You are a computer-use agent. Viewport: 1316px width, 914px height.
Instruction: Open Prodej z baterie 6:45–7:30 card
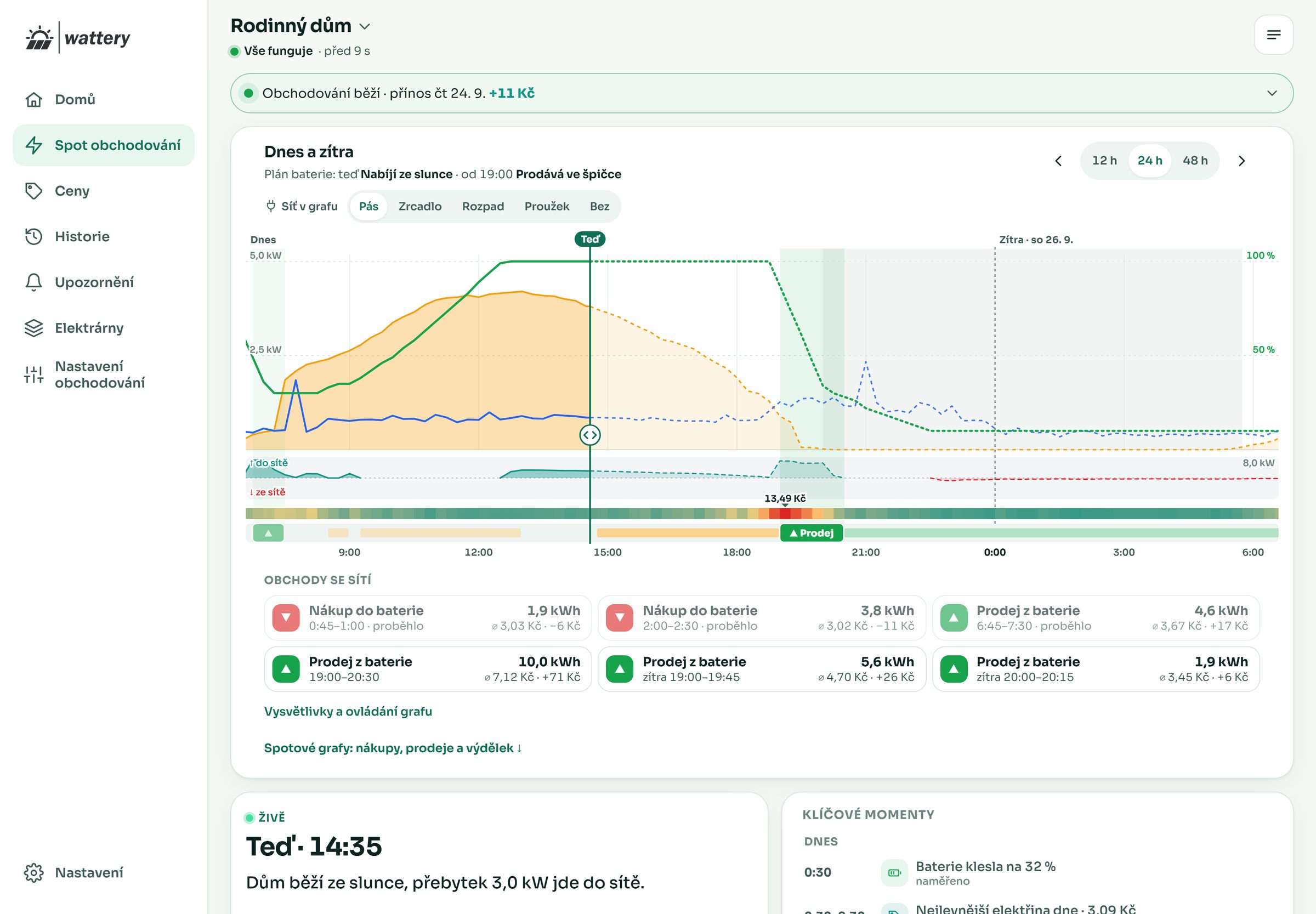[x=1095, y=618]
